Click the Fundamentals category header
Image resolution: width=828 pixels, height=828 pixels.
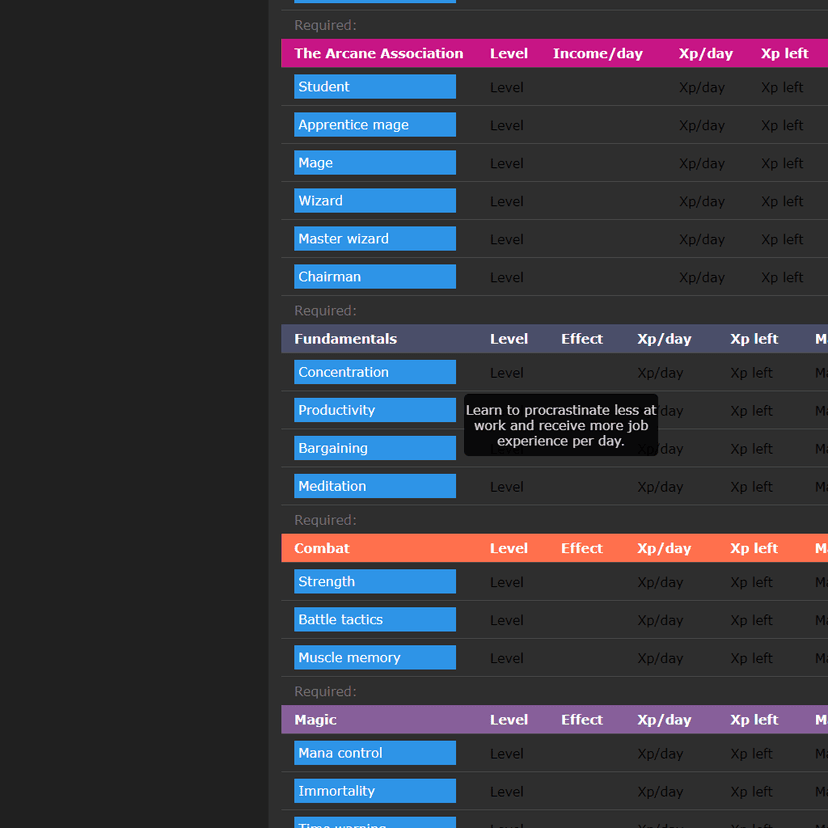click(345, 339)
